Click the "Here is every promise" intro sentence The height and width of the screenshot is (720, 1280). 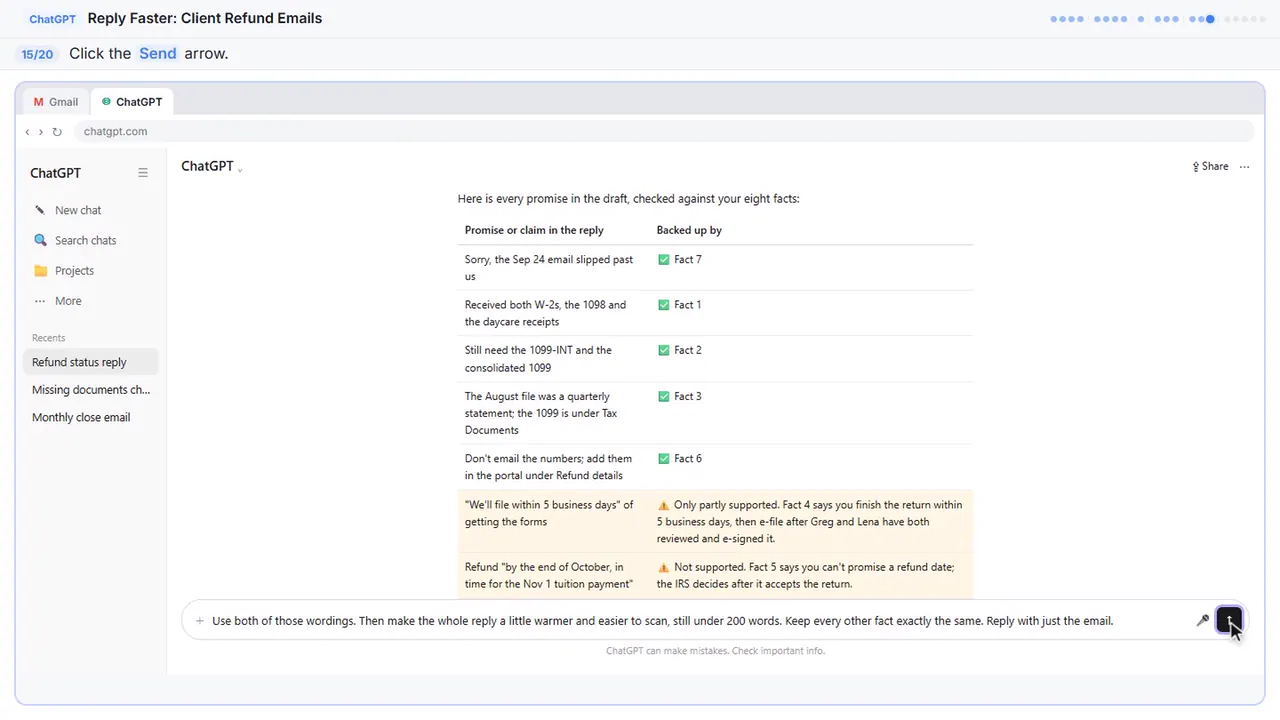(628, 199)
